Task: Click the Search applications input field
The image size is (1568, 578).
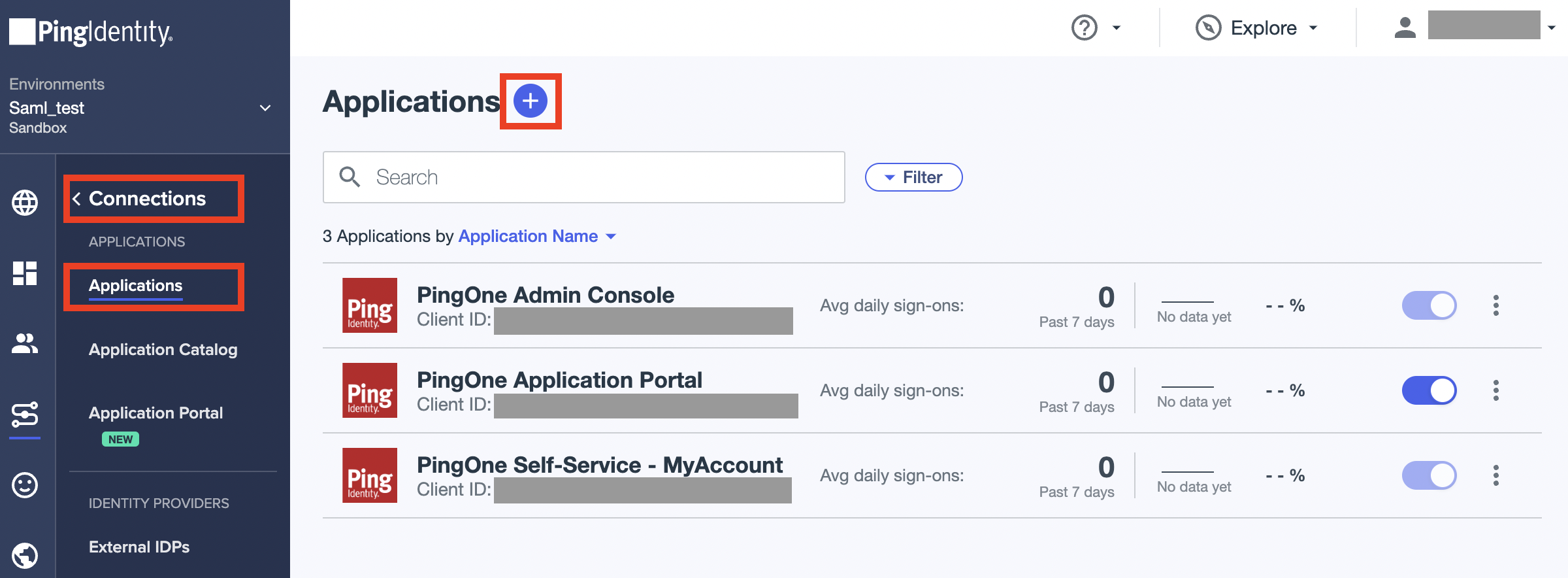Action: 584,177
